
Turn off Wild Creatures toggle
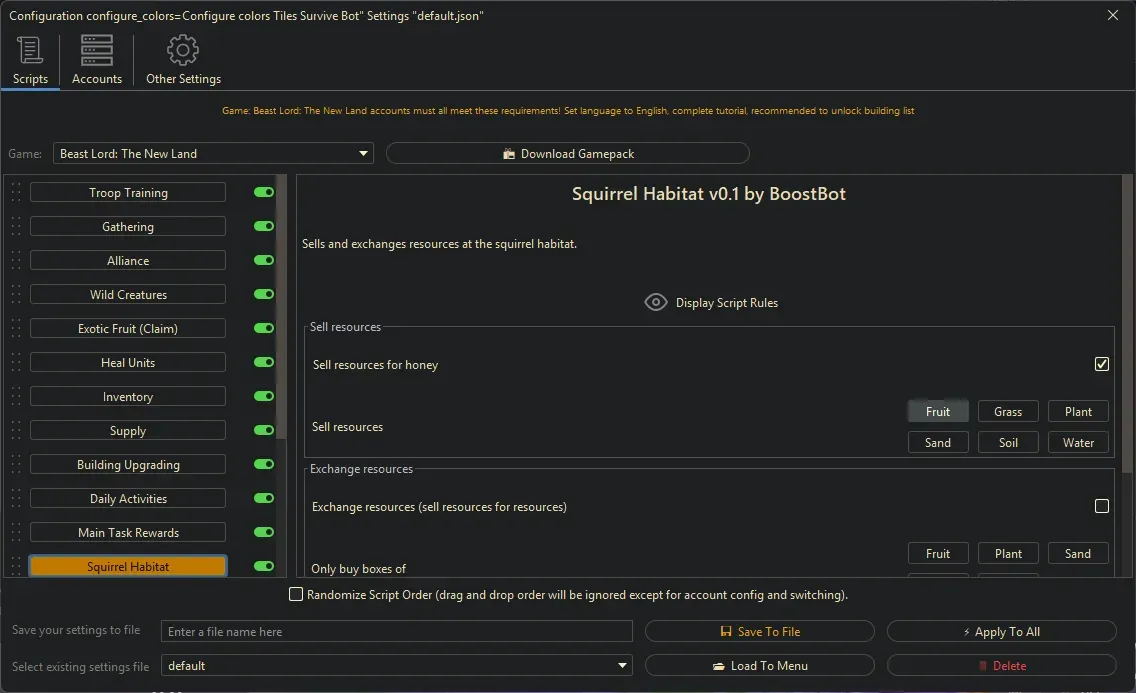(264, 294)
